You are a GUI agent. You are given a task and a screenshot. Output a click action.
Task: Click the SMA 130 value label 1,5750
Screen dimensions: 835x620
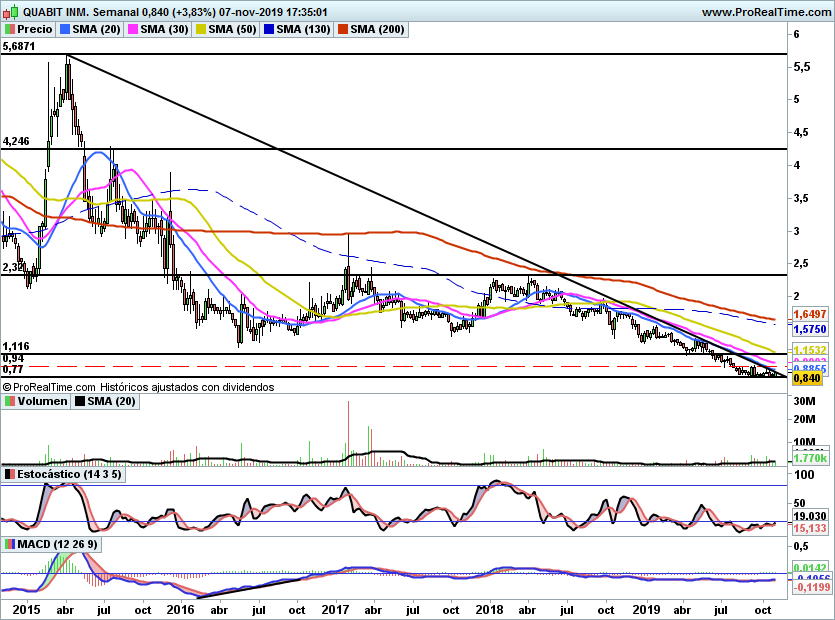click(x=810, y=329)
